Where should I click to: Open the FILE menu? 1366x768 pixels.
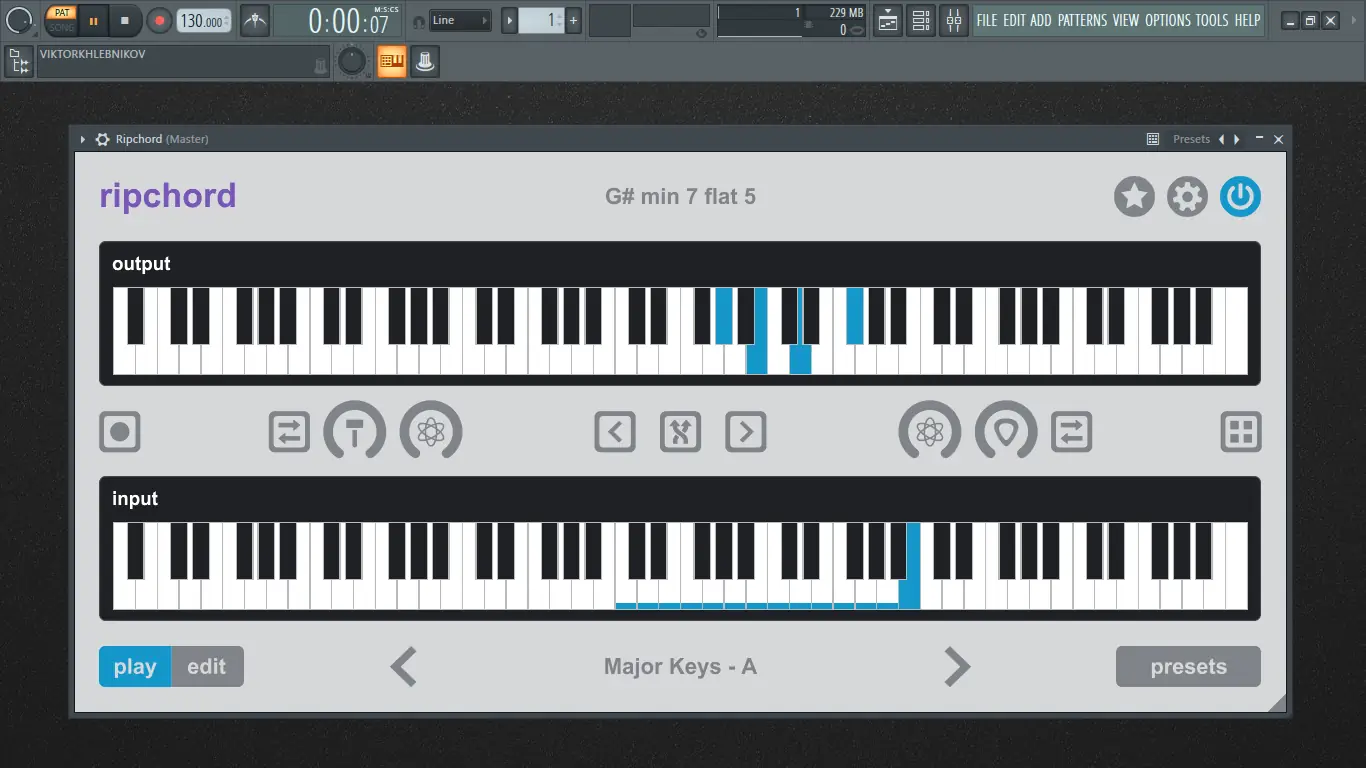pos(987,20)
